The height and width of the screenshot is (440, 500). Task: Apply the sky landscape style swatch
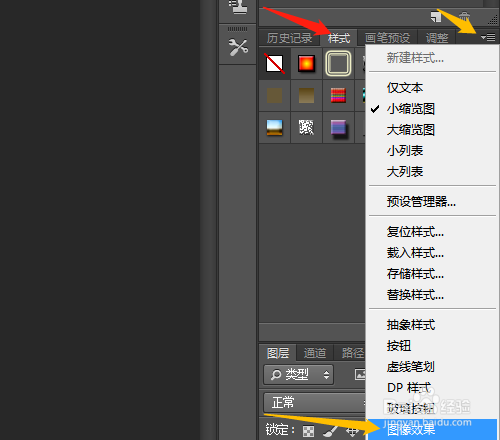tap(275, 127)
